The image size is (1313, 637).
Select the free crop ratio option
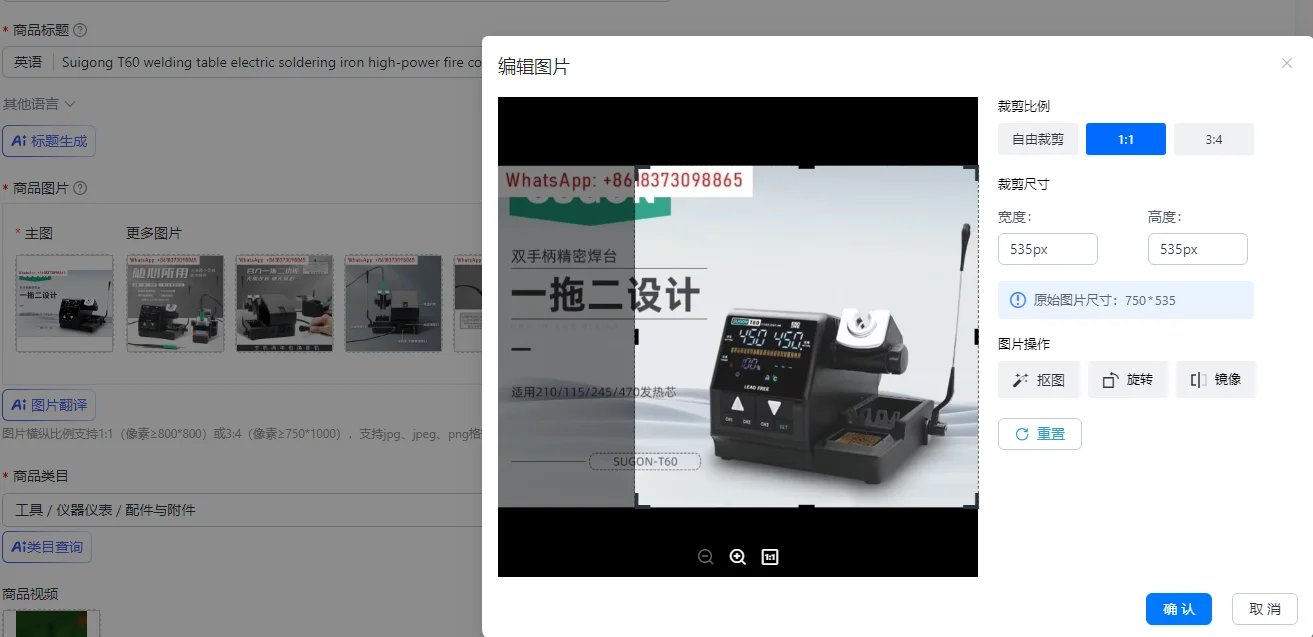(x=1038, y=139)
